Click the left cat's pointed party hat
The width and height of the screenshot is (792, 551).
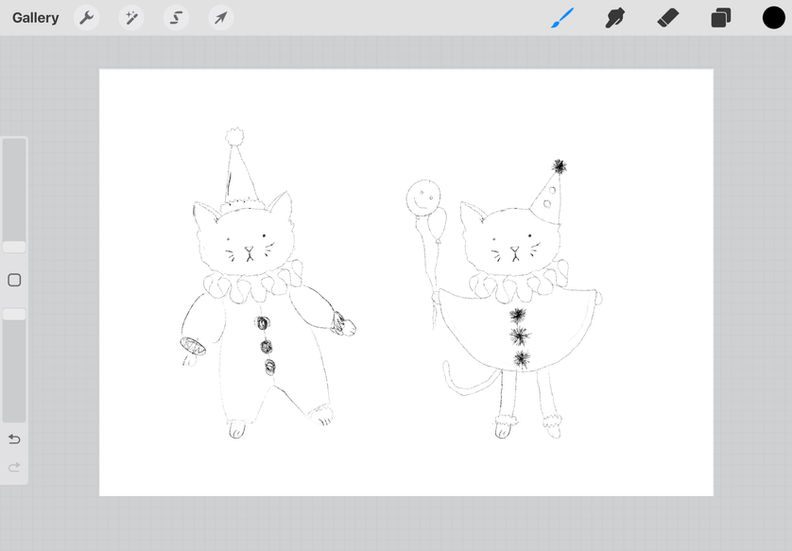pyautogui.click(x=239, y=169)
